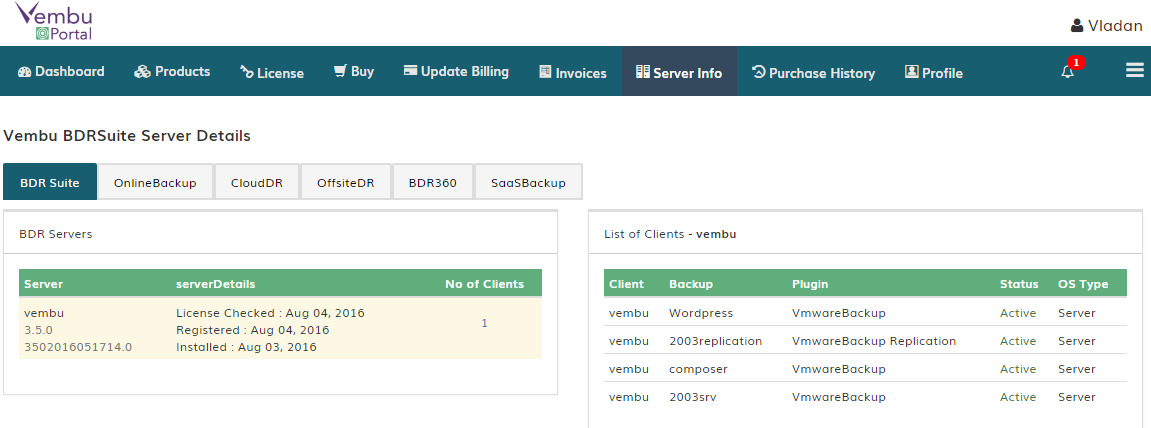
Task: Click the License key icon
Action: (x=247, y=73)
